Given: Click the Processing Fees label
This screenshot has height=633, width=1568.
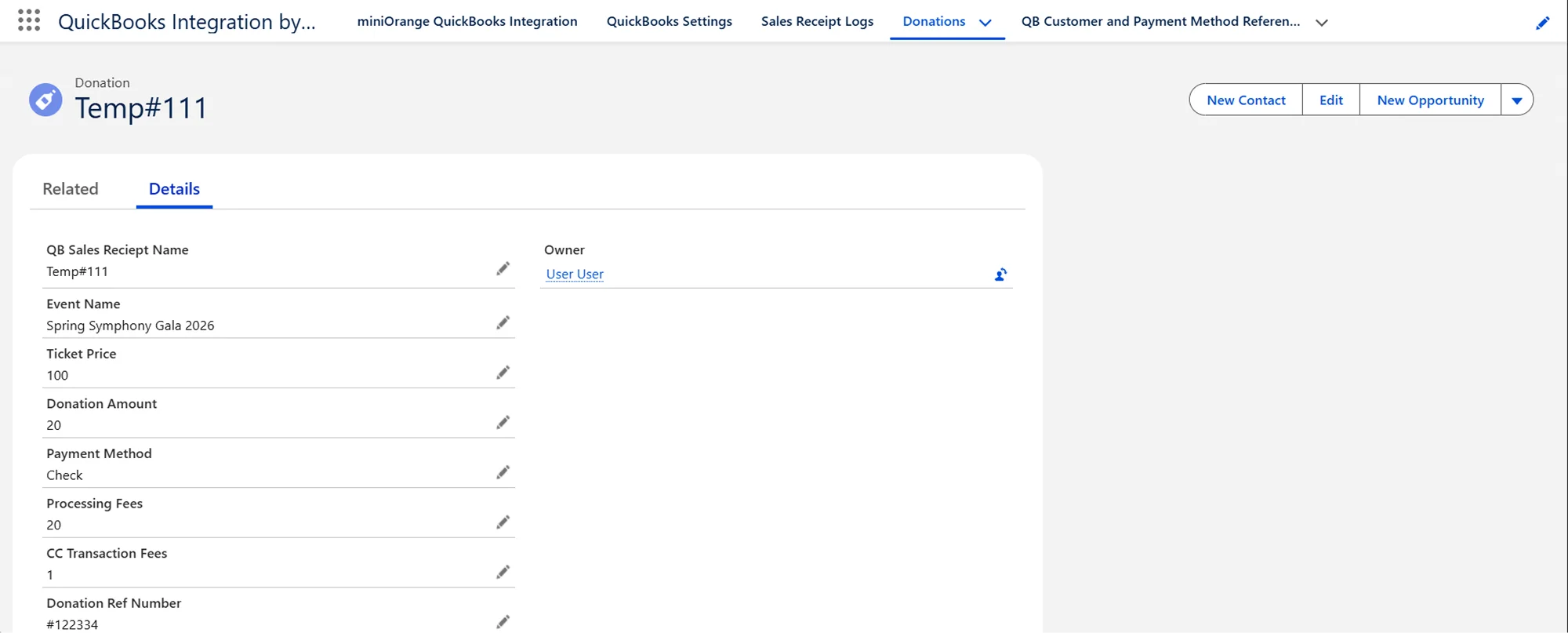Looking at the screenshot, I should (x=94, y=503).
